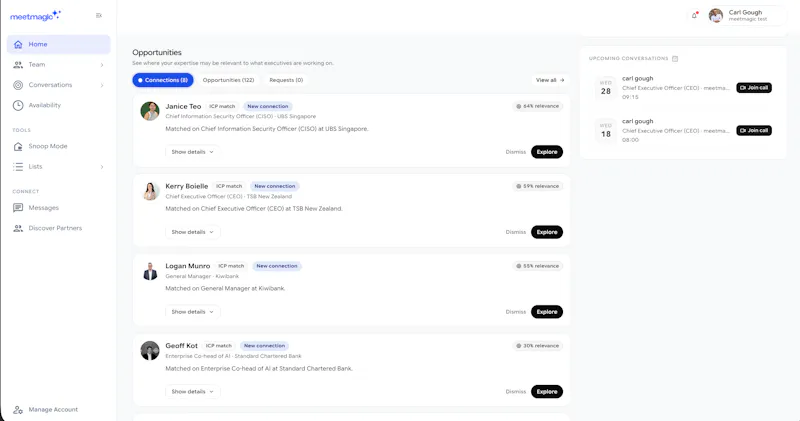Expand the Lists submenu chevron
800x421 pixels.
pos(102,167)
